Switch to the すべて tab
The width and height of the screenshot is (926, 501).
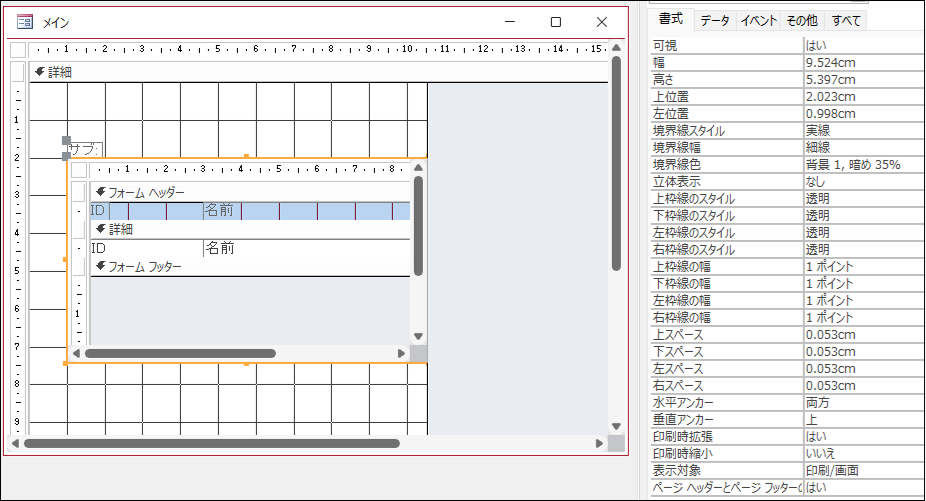846,21
